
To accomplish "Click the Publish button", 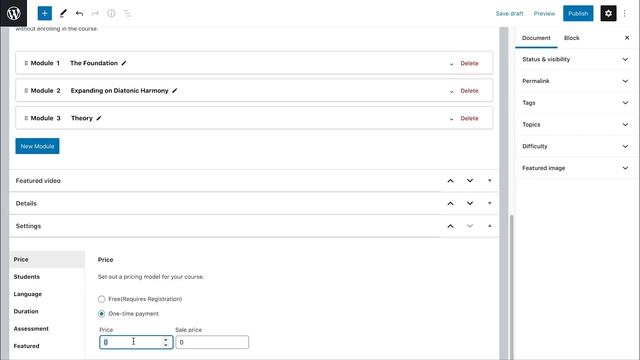I will click(x=578, y=13).
